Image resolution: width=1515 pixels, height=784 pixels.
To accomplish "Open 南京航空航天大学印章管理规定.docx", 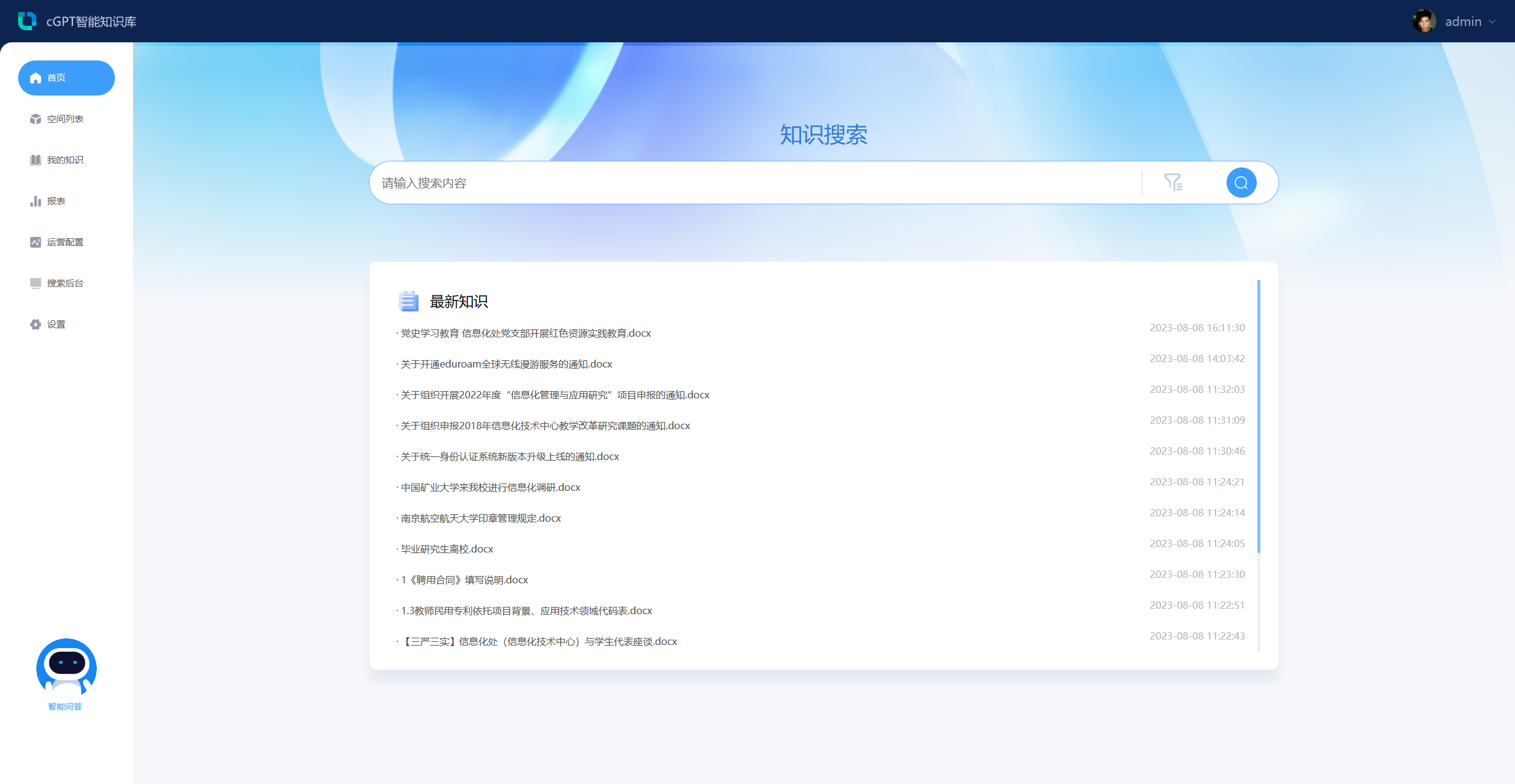I will click(x=481, y=518).
